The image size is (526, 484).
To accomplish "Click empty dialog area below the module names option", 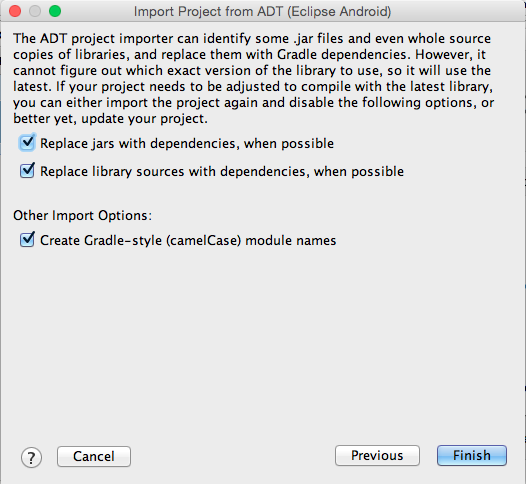I will [263, 335].
